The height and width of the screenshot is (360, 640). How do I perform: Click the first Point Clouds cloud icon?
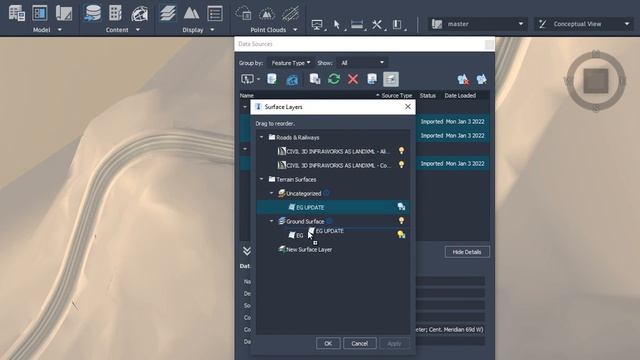click(243, 13)
